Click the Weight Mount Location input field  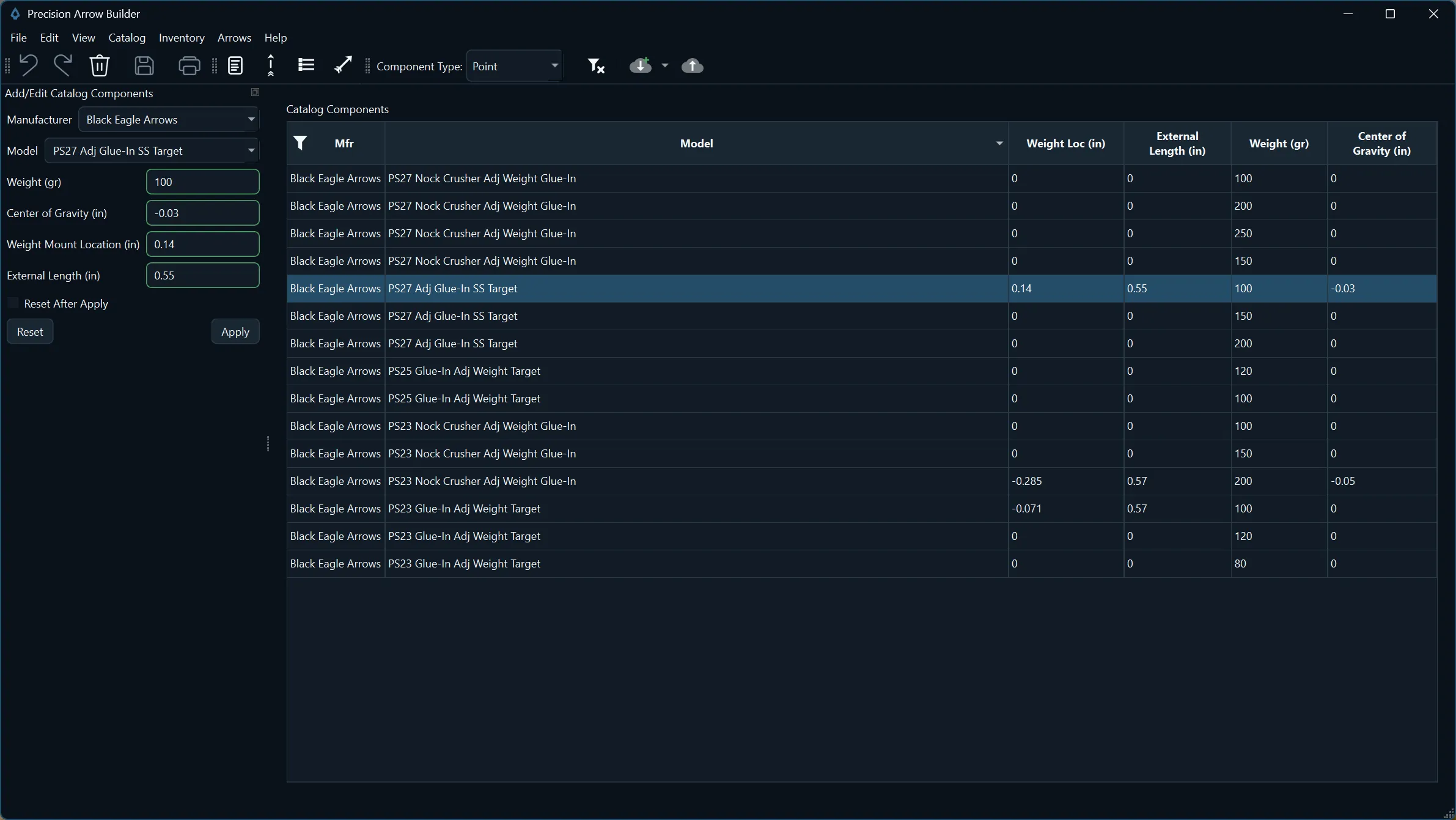coord(203,244)
